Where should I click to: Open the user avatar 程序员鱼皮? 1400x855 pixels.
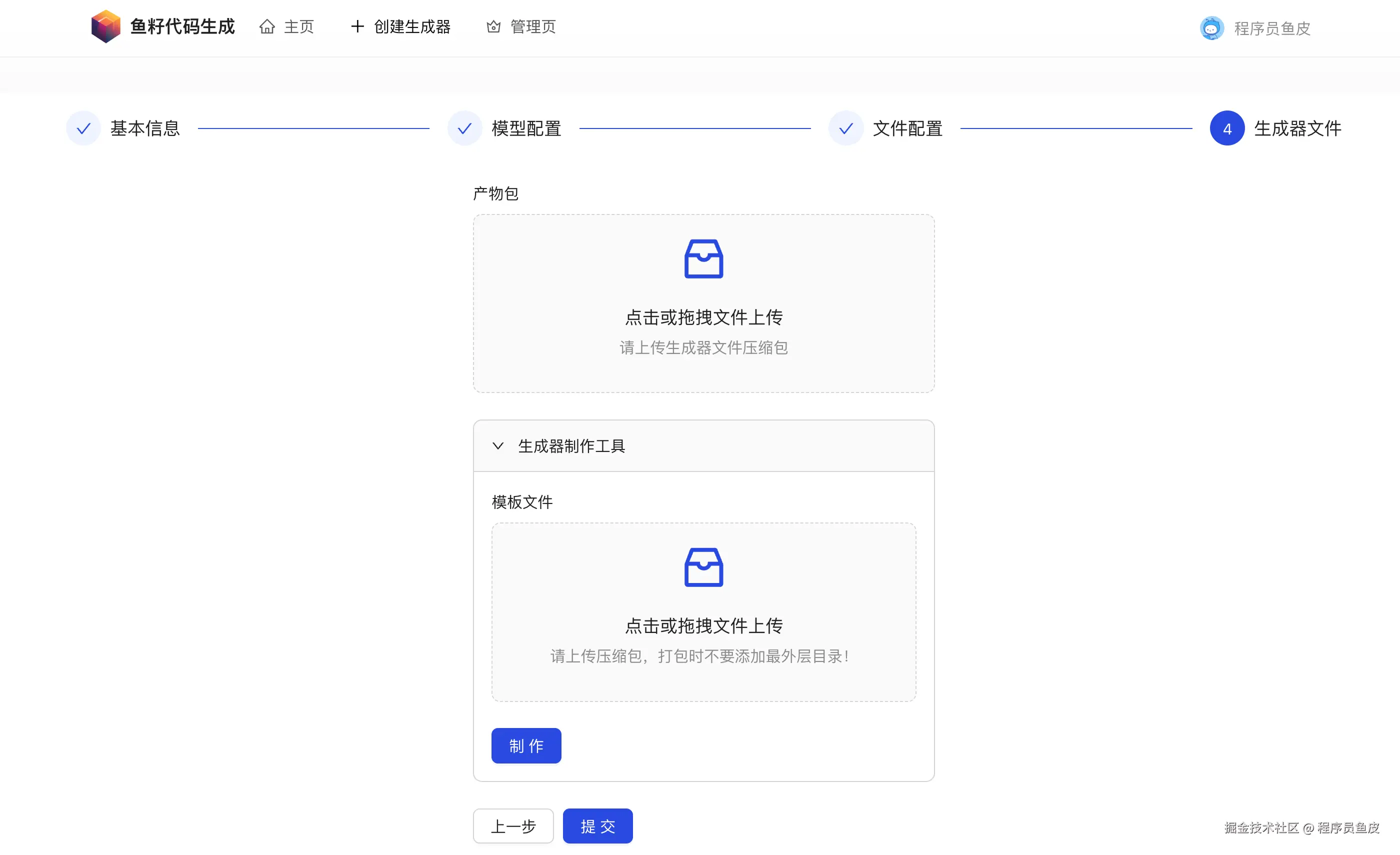(1211, 28)
